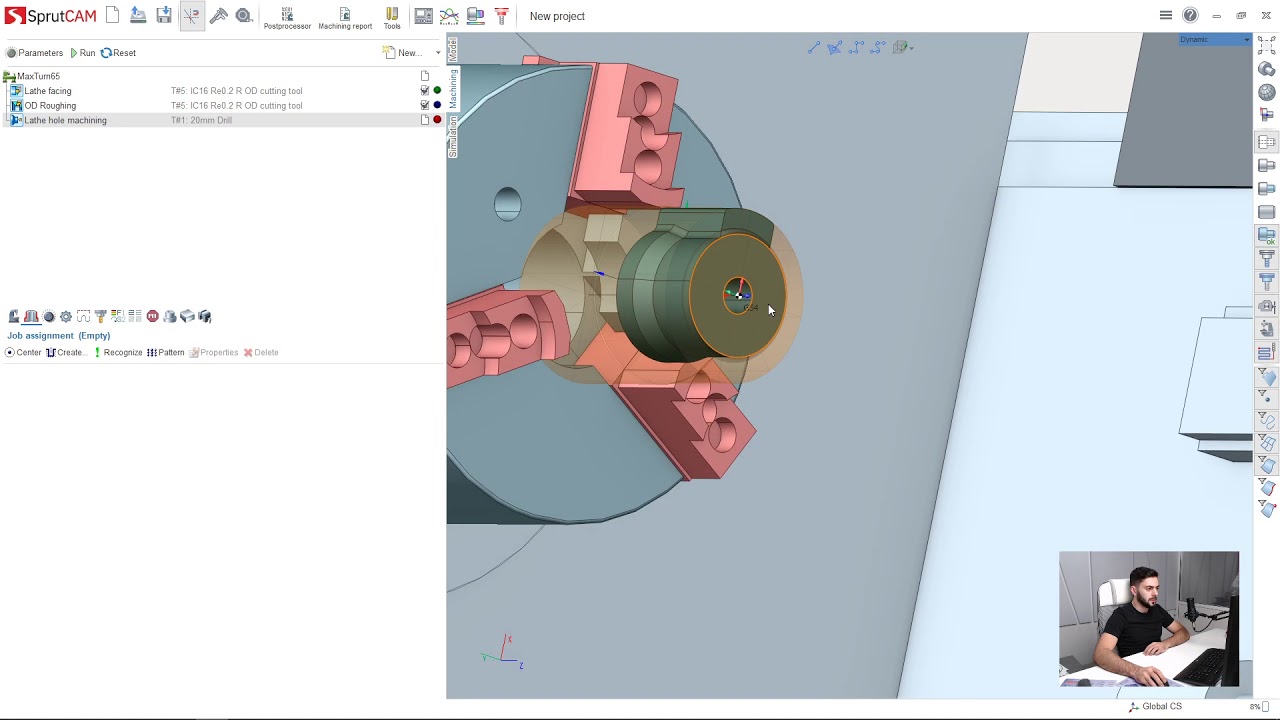Open the CNC machine control icon
Screen dimensions: 1280x720
424,16
